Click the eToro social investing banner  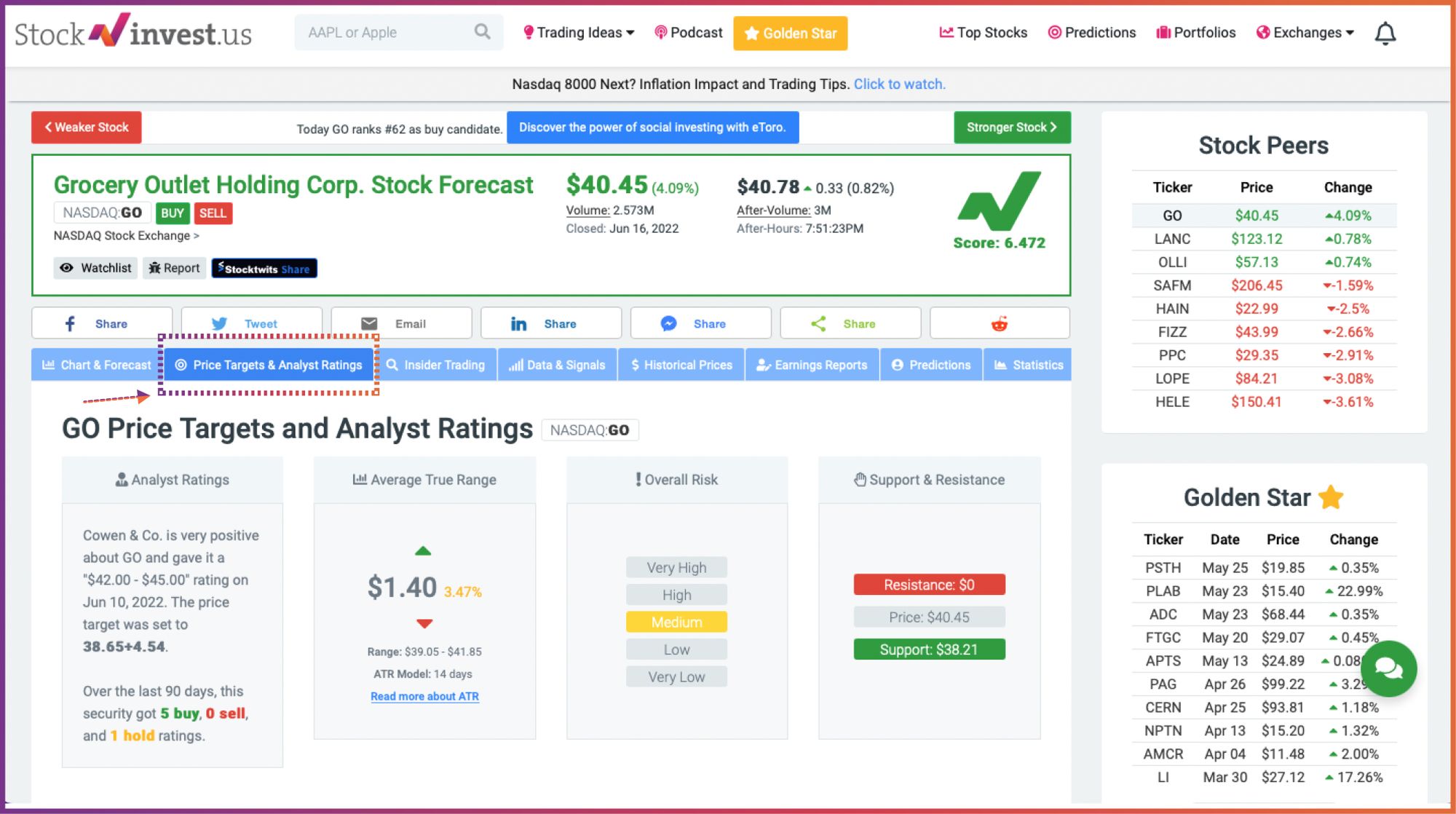652,127
